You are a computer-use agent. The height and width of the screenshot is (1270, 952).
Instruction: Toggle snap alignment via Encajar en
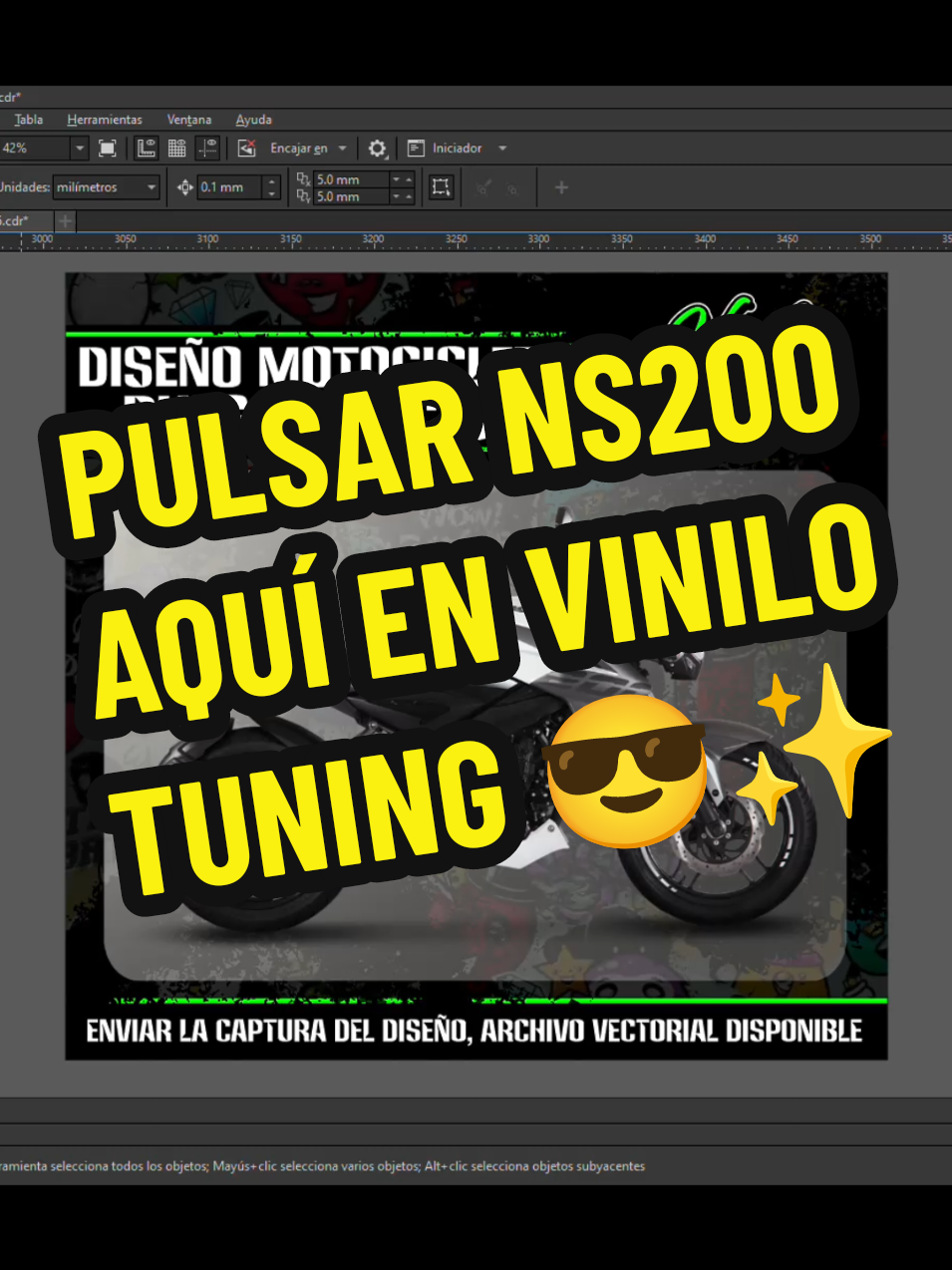[x=299, y=148]
